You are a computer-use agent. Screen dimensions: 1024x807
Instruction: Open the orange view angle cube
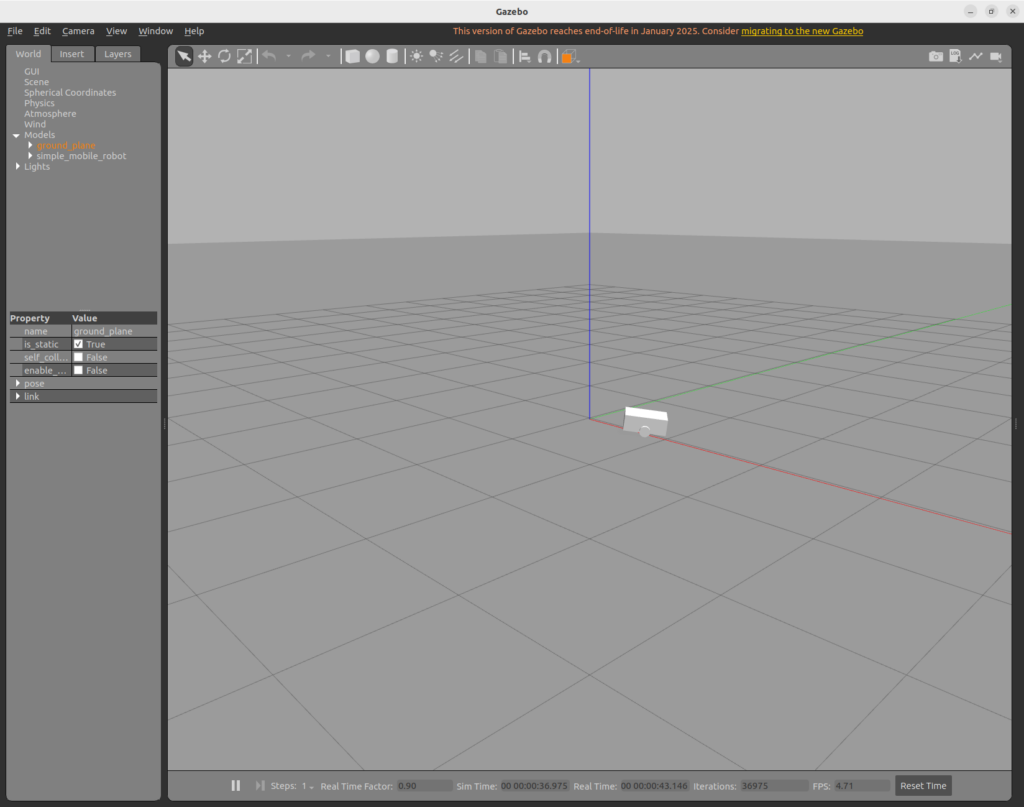[568, 57]
